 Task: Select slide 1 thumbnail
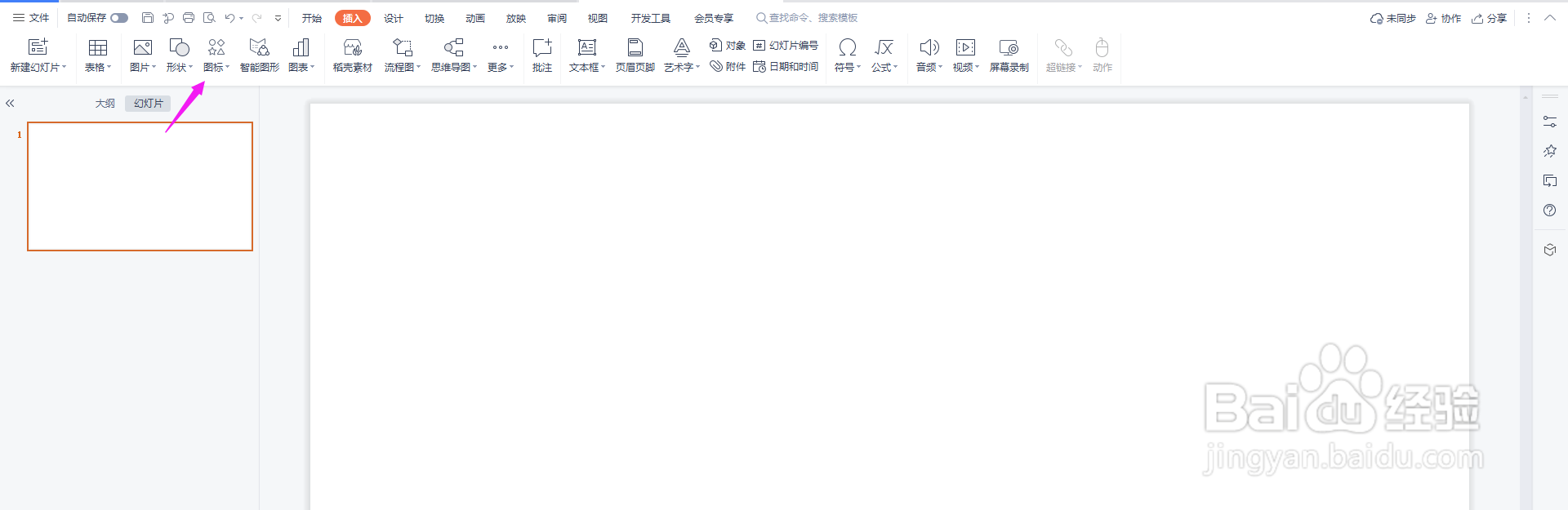pyautogui.click(x=140, y=186)
